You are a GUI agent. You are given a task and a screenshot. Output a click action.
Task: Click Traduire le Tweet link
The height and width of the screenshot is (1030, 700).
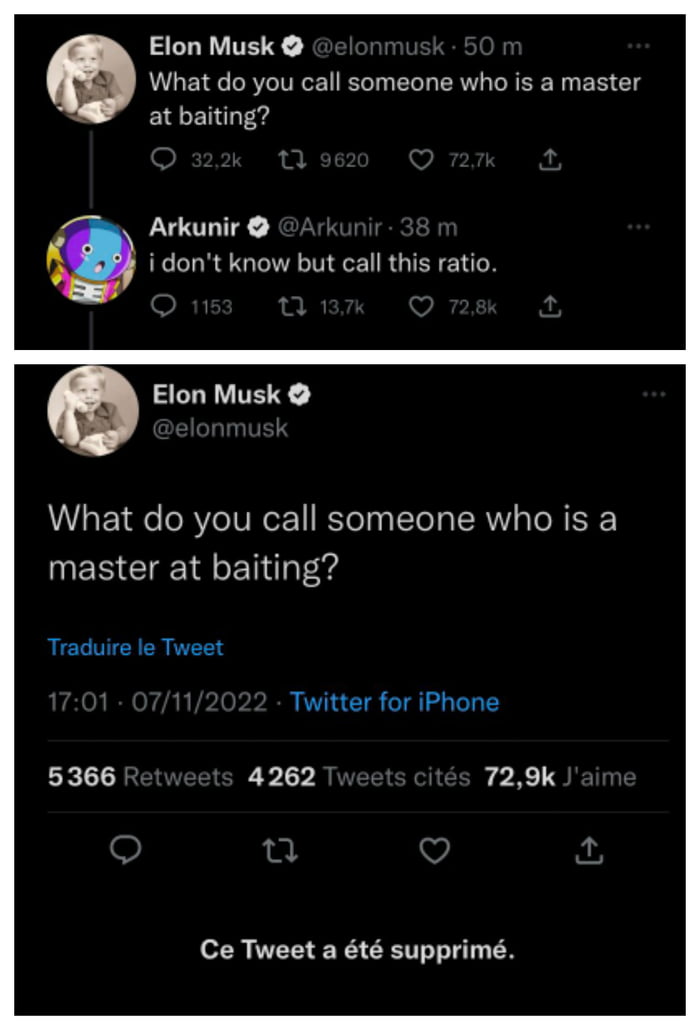[136, 647]
